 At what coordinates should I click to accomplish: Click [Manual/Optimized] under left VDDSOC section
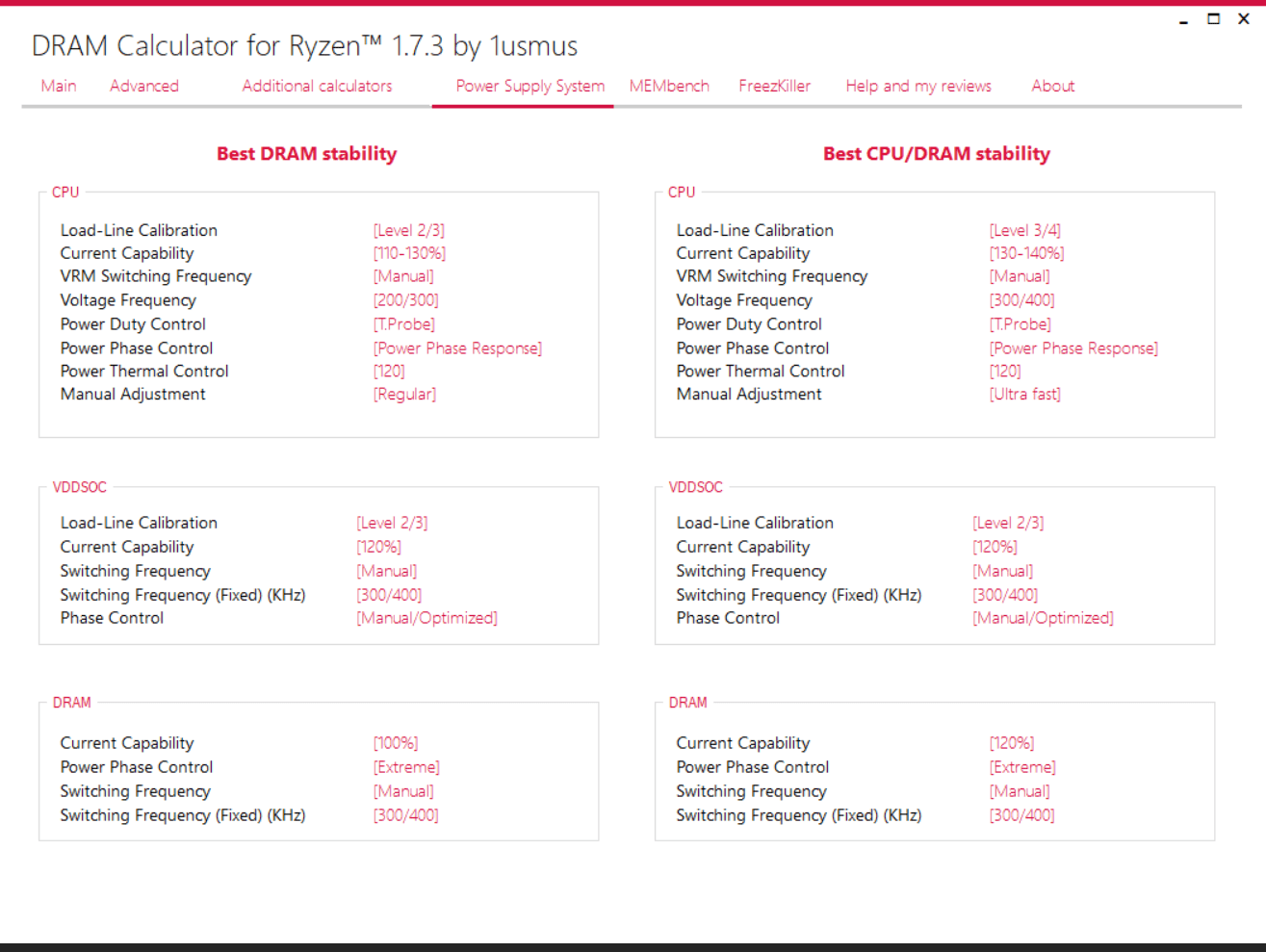[426, 618]
